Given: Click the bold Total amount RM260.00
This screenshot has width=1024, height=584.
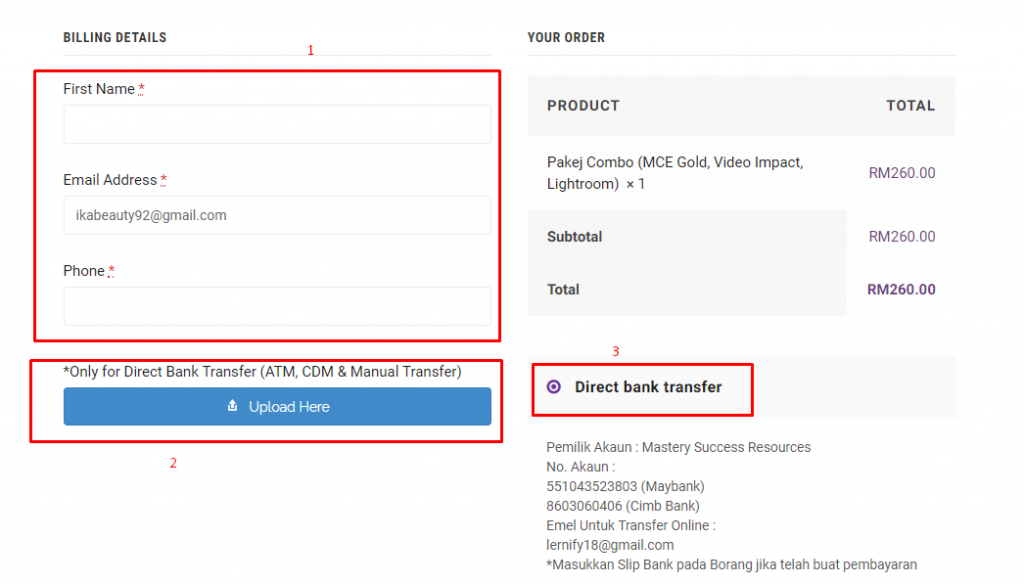Looking at the screenshot, I should [x=901, y=289].
